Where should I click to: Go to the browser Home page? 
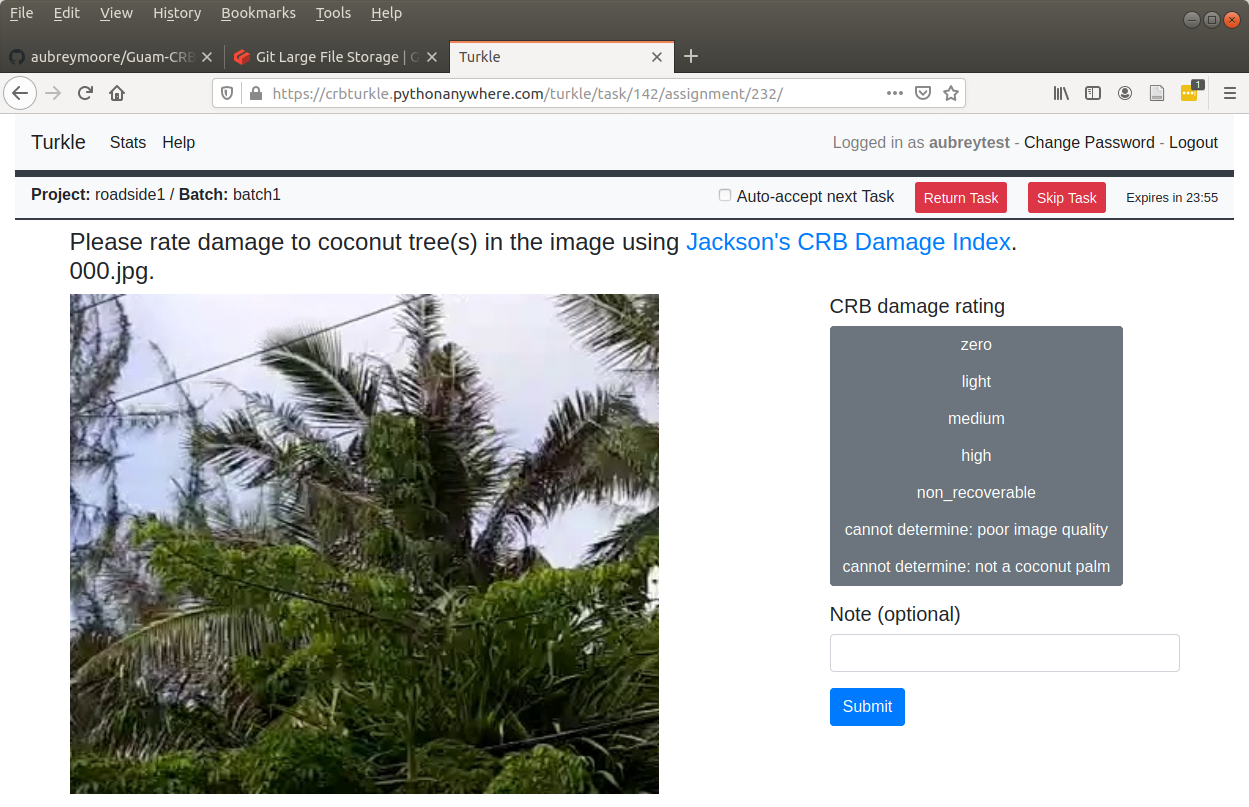coord(117,93)
